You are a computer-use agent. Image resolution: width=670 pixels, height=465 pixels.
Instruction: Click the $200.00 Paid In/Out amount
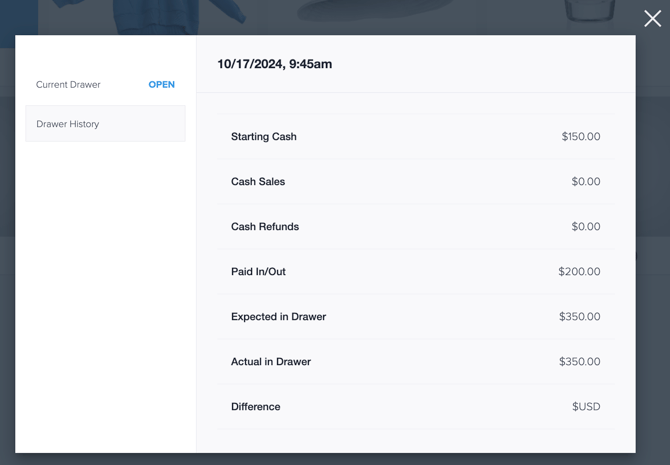(x=579, y=272)
